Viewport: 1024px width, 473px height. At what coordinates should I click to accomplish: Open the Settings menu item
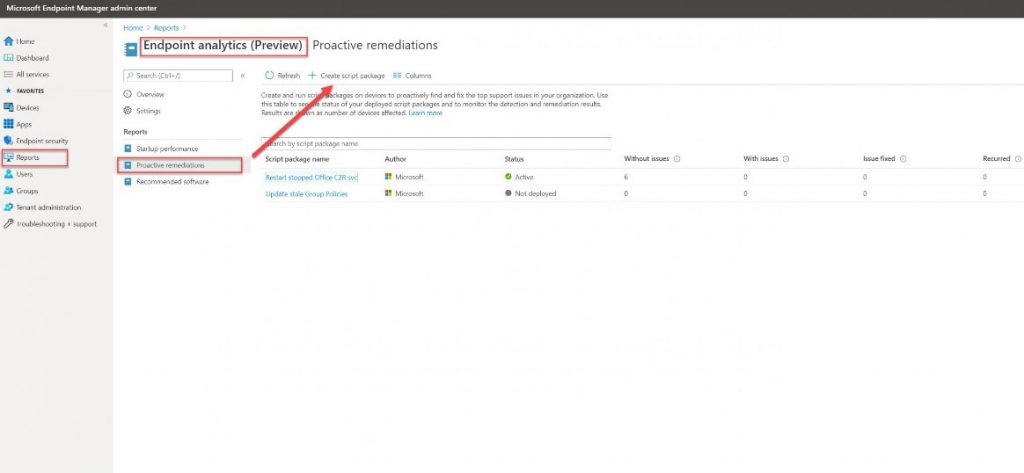click(x=142, y=111)
